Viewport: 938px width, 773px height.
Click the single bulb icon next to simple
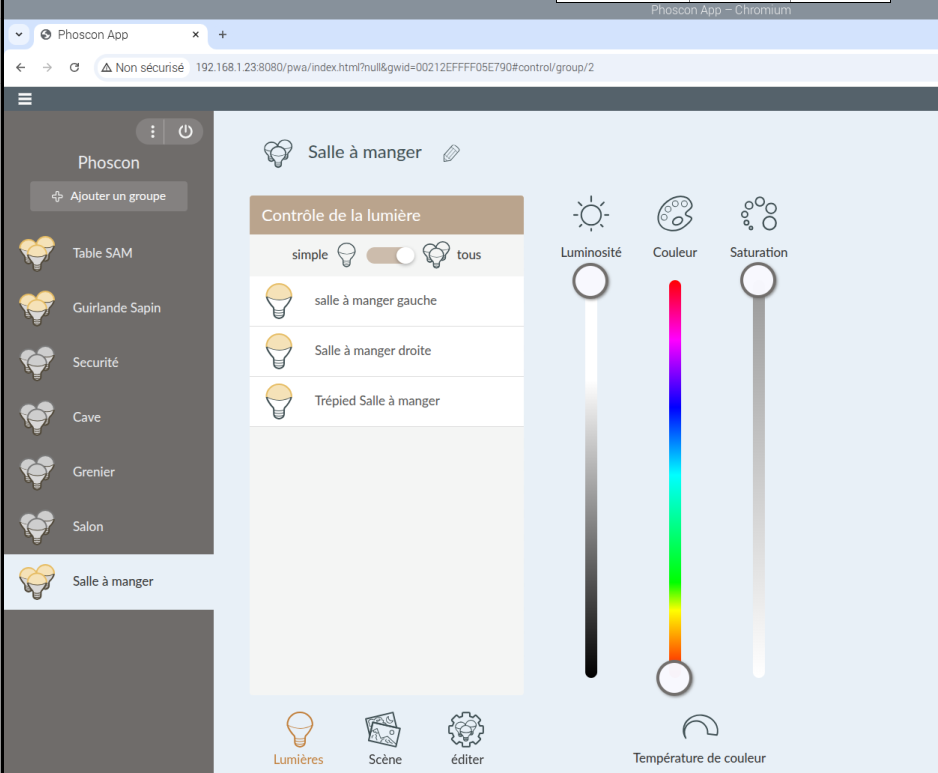[347, 255]
